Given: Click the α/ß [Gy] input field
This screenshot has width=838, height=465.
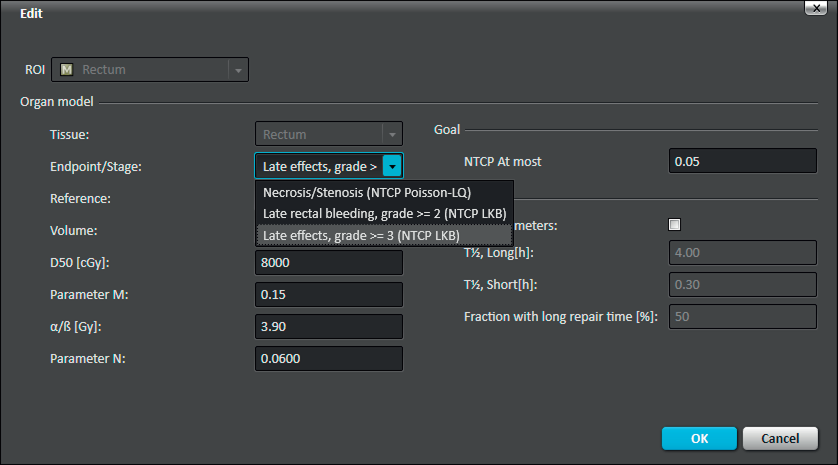Looking at the screenshot, I should pos(329,327).
